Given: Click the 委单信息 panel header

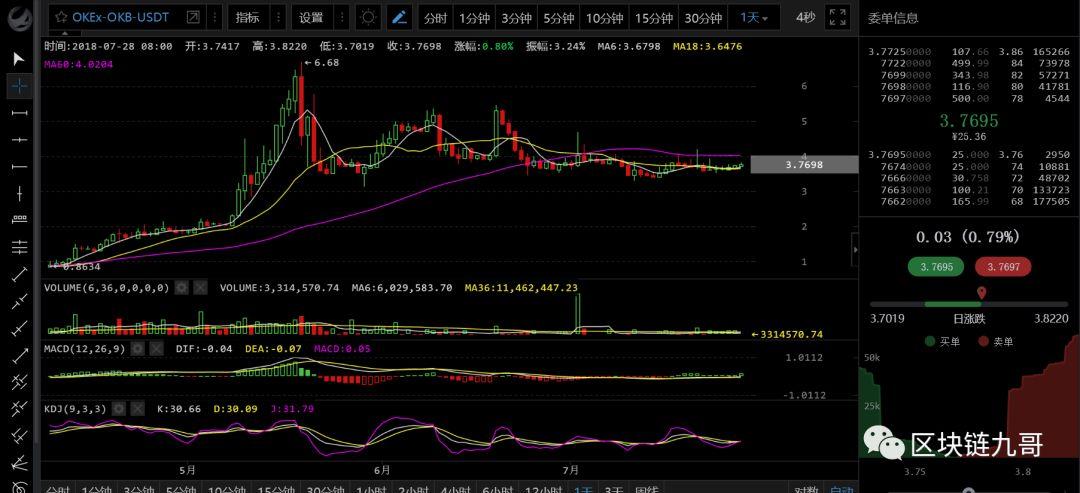Looking at the screenshot, I should (x=893, y=19).
